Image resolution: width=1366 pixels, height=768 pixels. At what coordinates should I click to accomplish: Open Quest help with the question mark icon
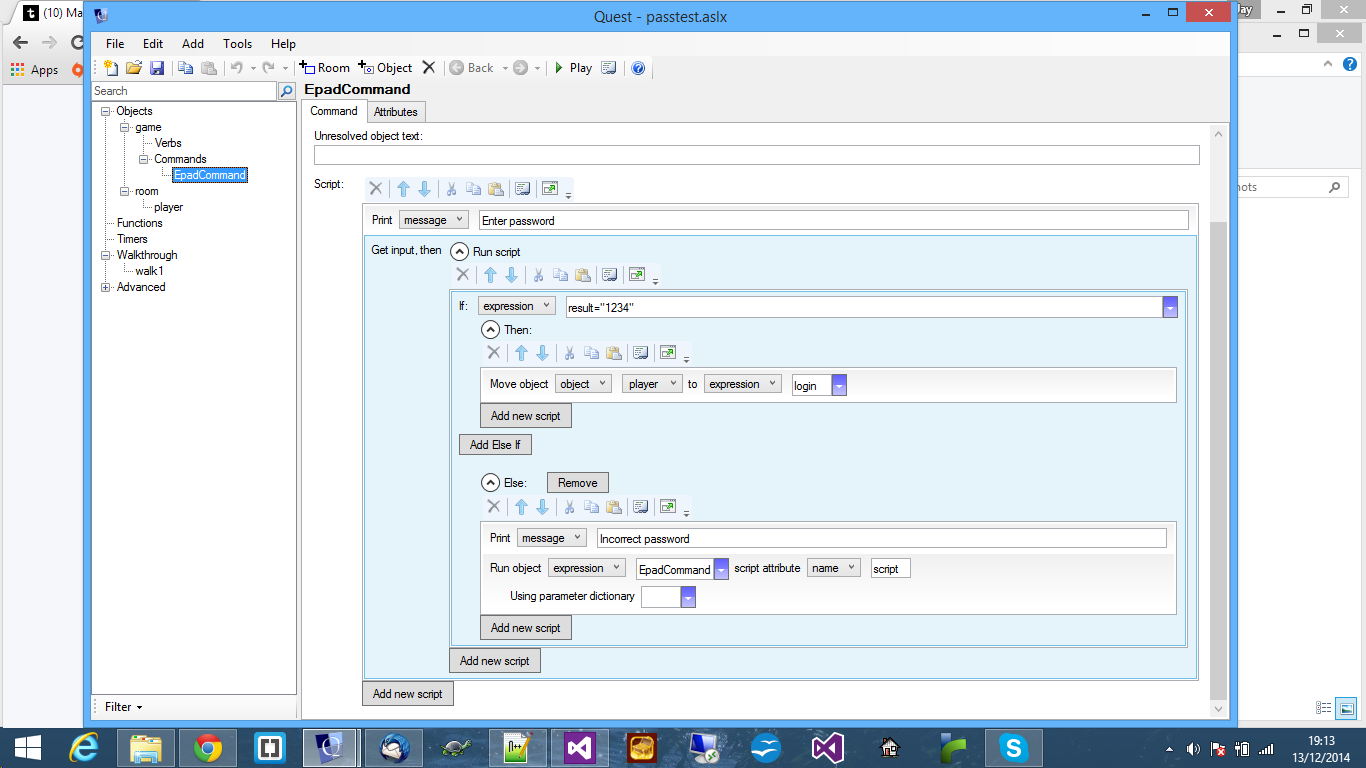tap(637, 68)
